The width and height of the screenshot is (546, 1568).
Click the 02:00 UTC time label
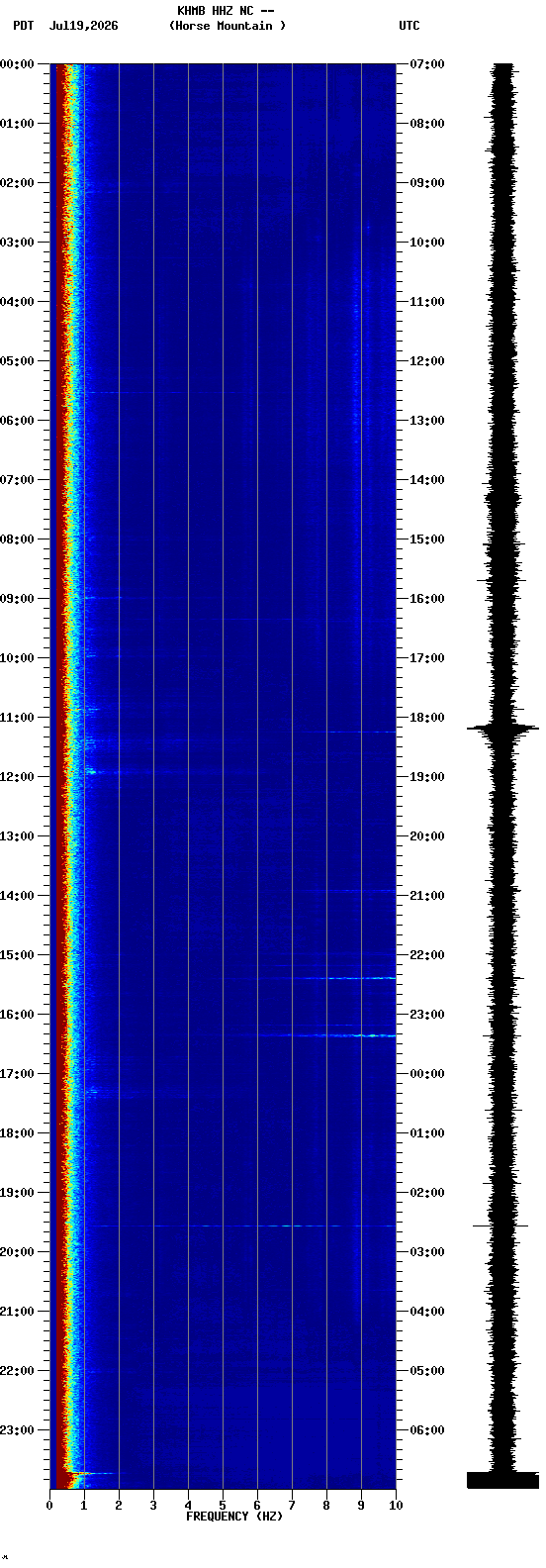coord(427,1193)
